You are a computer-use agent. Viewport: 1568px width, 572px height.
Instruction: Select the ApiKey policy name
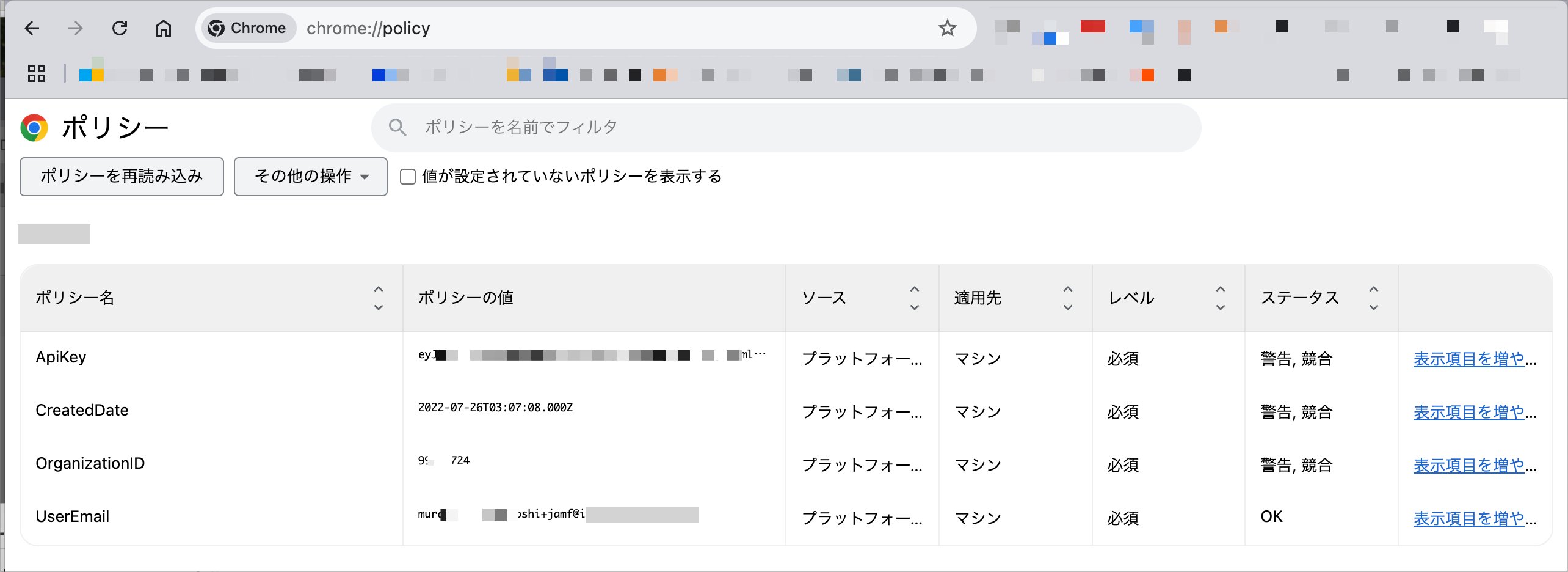tap(61, 357)
